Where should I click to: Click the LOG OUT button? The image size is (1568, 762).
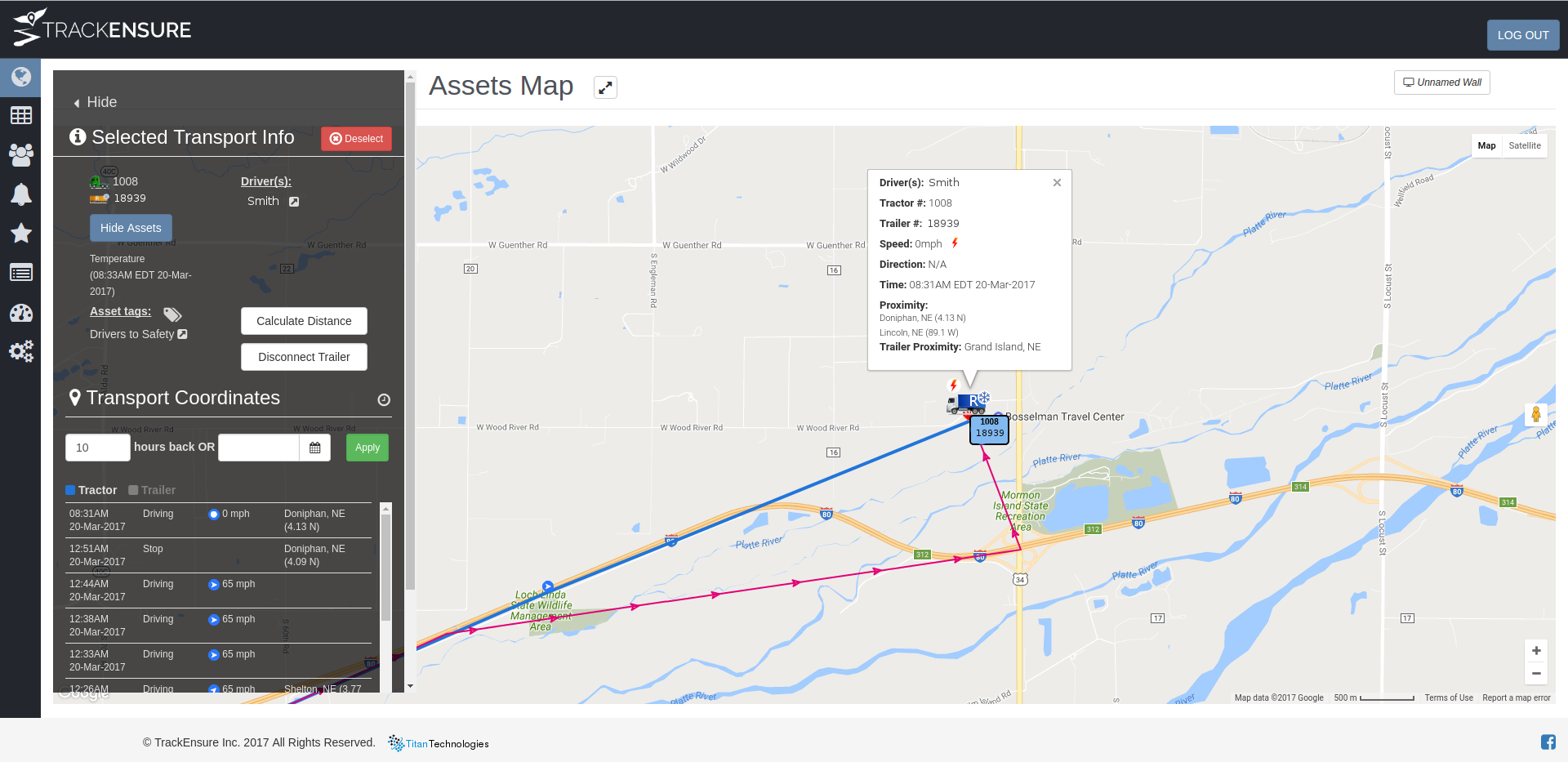coord(1523,35)
